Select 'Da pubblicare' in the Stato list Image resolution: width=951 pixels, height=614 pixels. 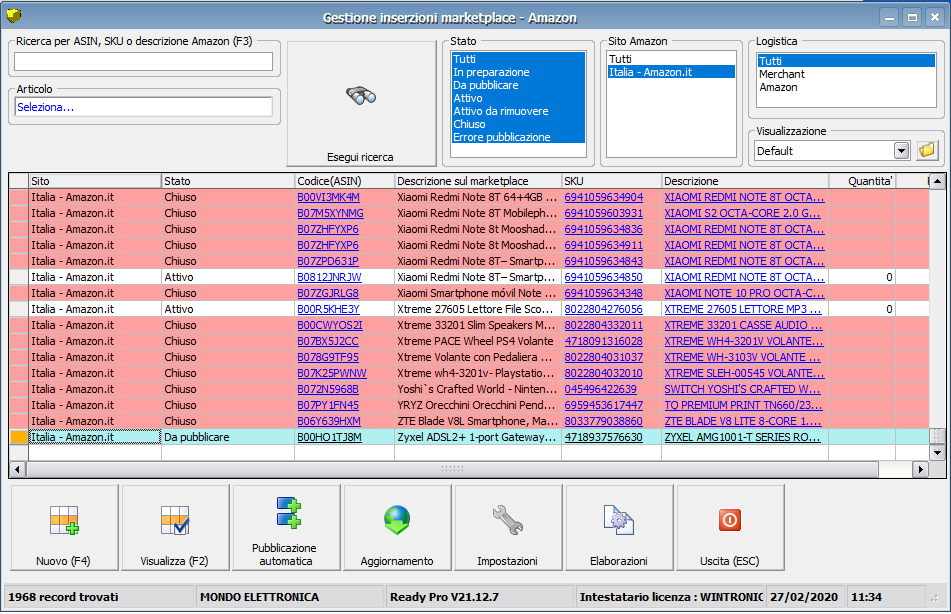pyautogui.click(x=518, y=86)
